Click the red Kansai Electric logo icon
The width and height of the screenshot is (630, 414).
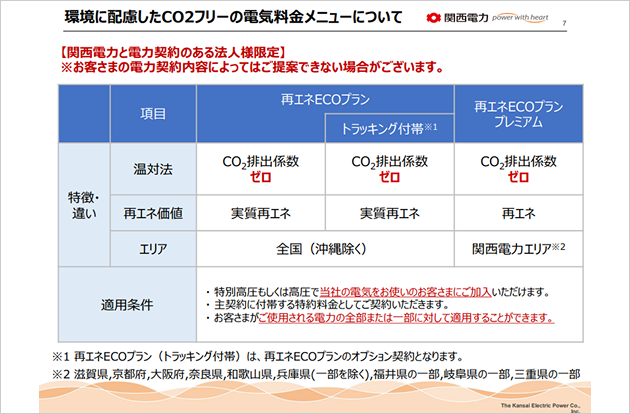tap(431, 17)
